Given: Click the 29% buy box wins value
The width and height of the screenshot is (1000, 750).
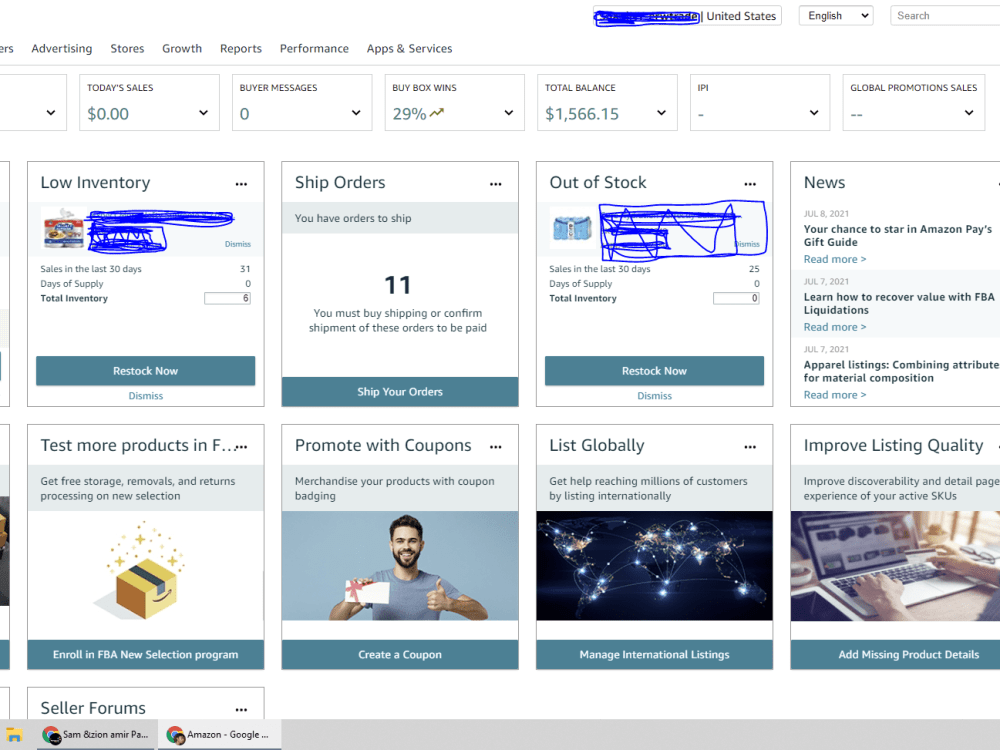Looking at the screenshot, I should 409,114.
